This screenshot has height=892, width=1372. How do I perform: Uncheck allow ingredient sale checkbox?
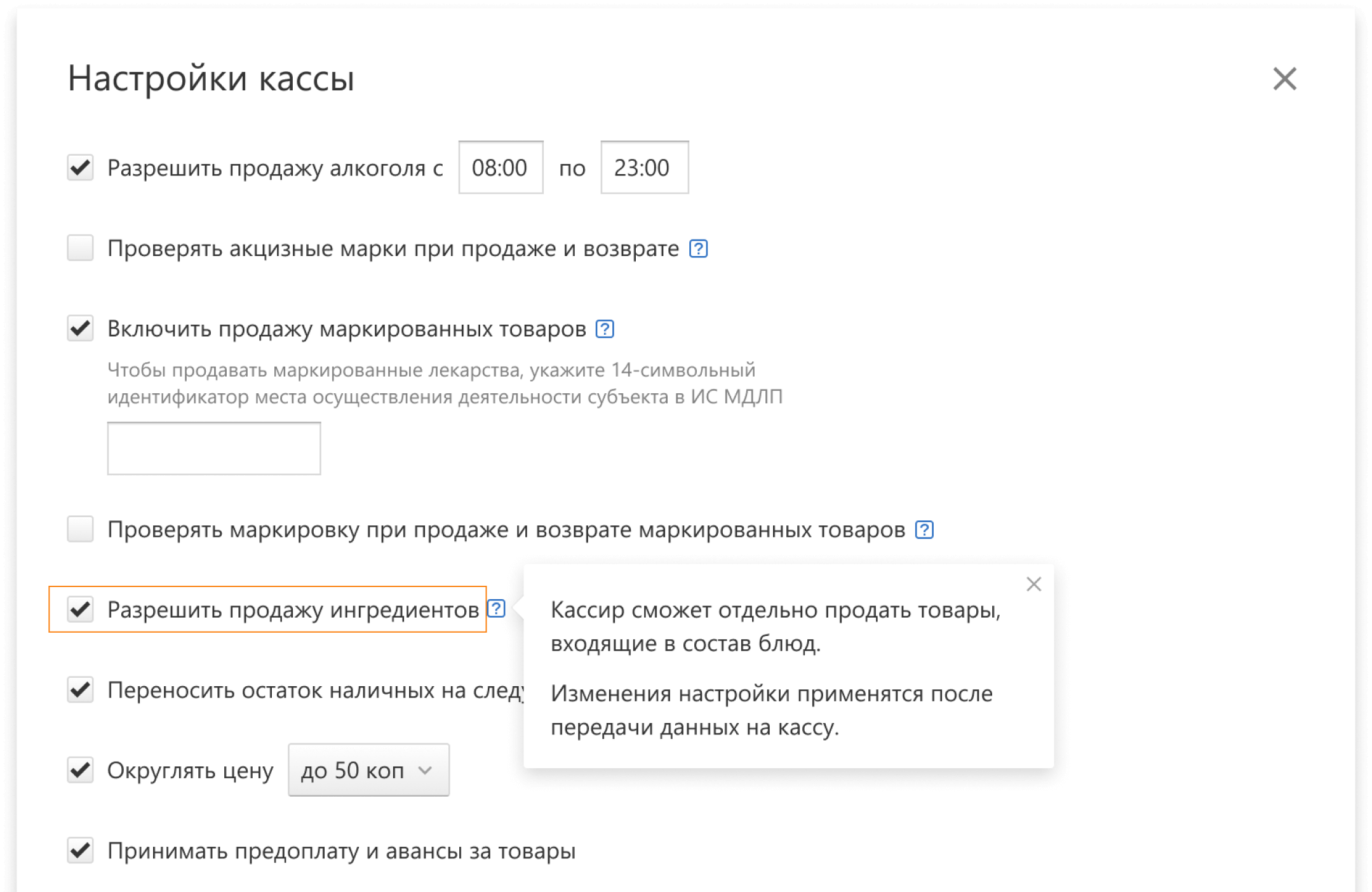click(81, 609)
